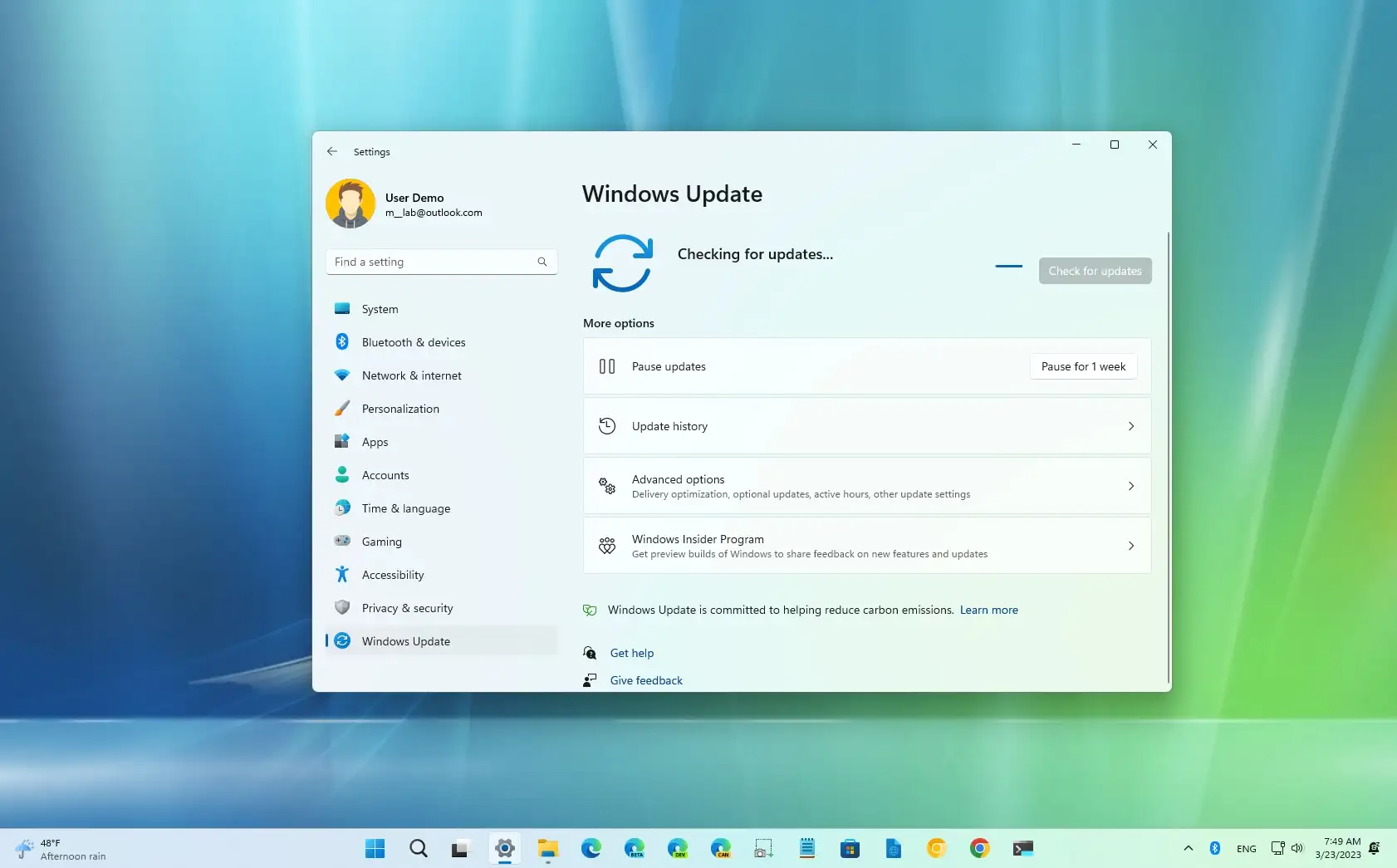Image resolution: width=1397 pixels, height=868 pixels.
Task: Open Microsoft Store from the taskbar
Action: pyautogui.click(x=850, y=848)
